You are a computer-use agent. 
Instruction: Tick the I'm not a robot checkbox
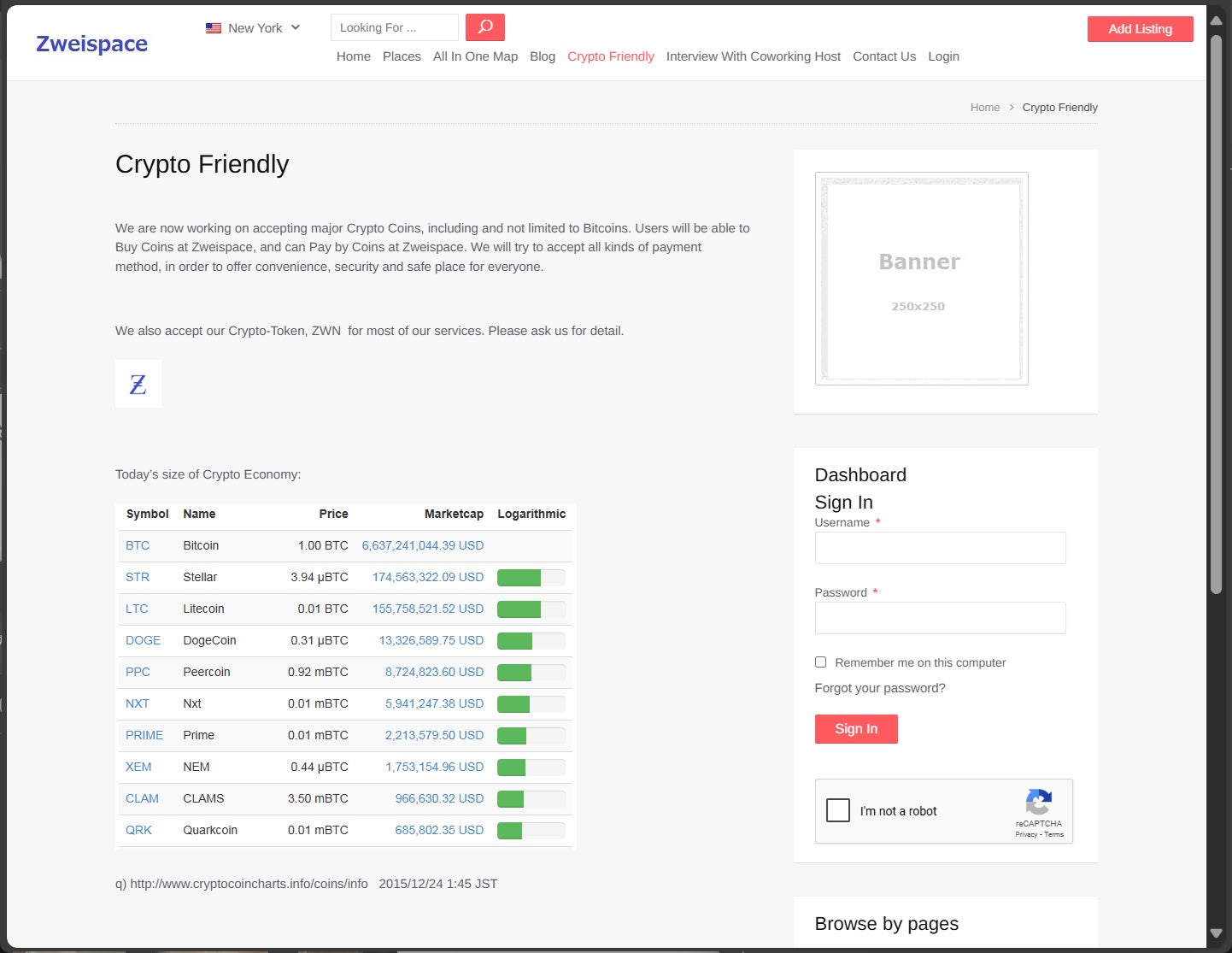coord(838,810)
